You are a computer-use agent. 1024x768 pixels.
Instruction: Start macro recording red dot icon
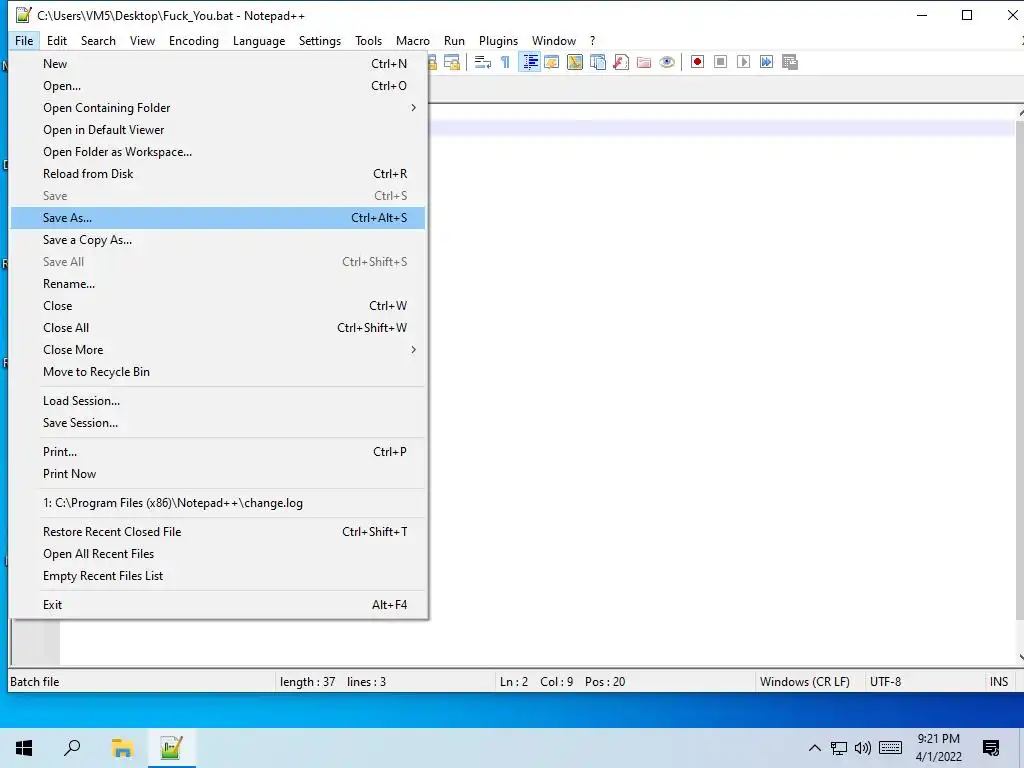697,62
